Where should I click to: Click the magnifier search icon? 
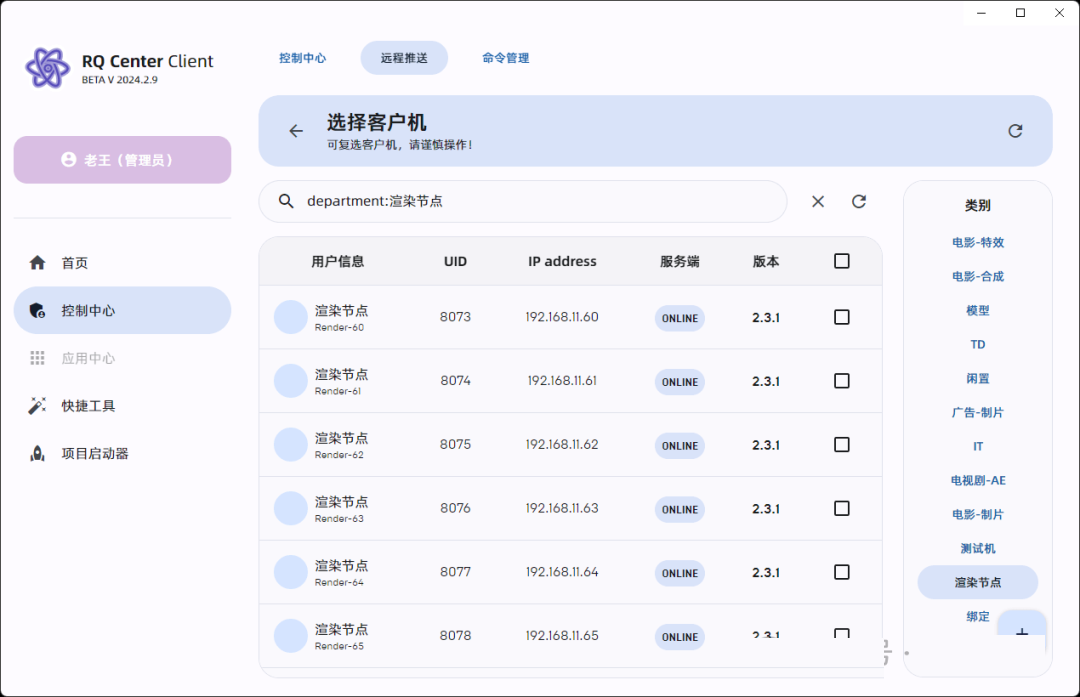[286, 202]
